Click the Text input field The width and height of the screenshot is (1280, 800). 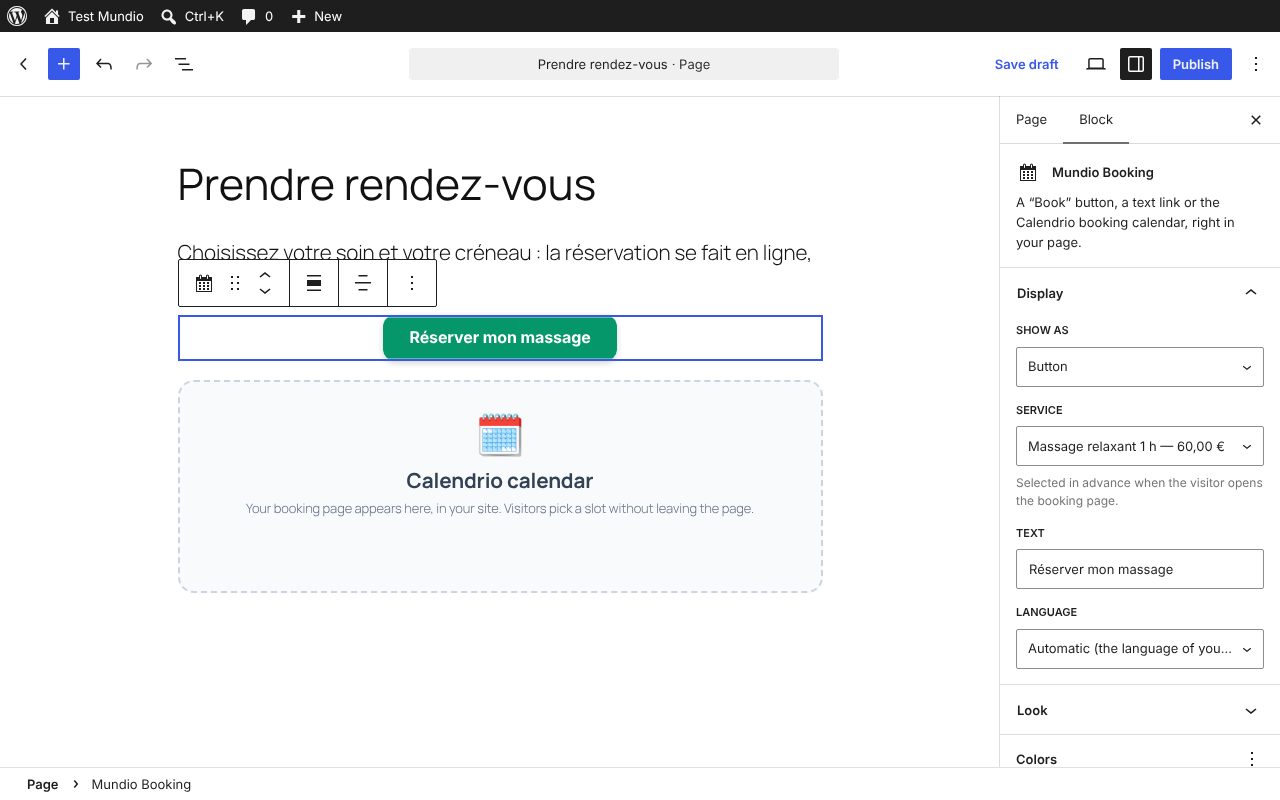tap(1140, 569)
